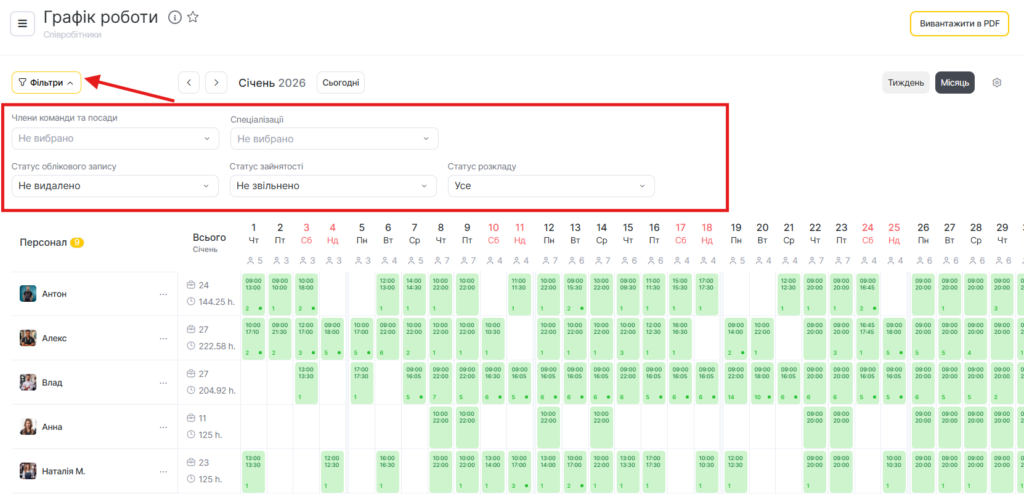Select Антон's shift on 1 January
Screen dimensions: 1024x494
point(253,294)
